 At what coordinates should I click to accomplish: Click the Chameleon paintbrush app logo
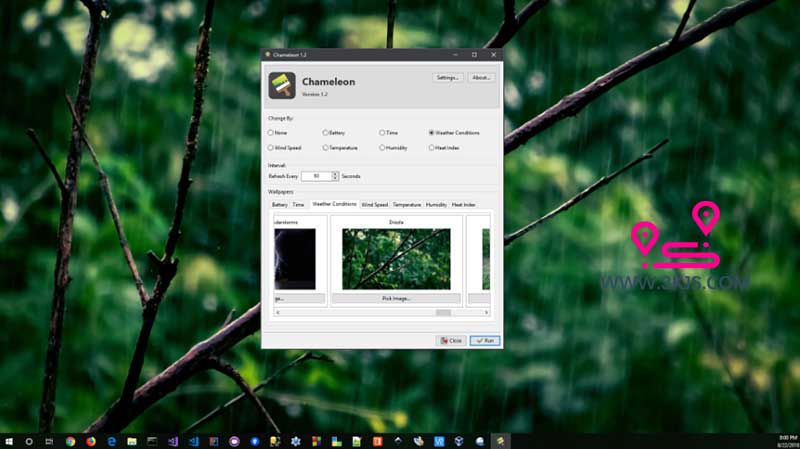coord(282,85)
